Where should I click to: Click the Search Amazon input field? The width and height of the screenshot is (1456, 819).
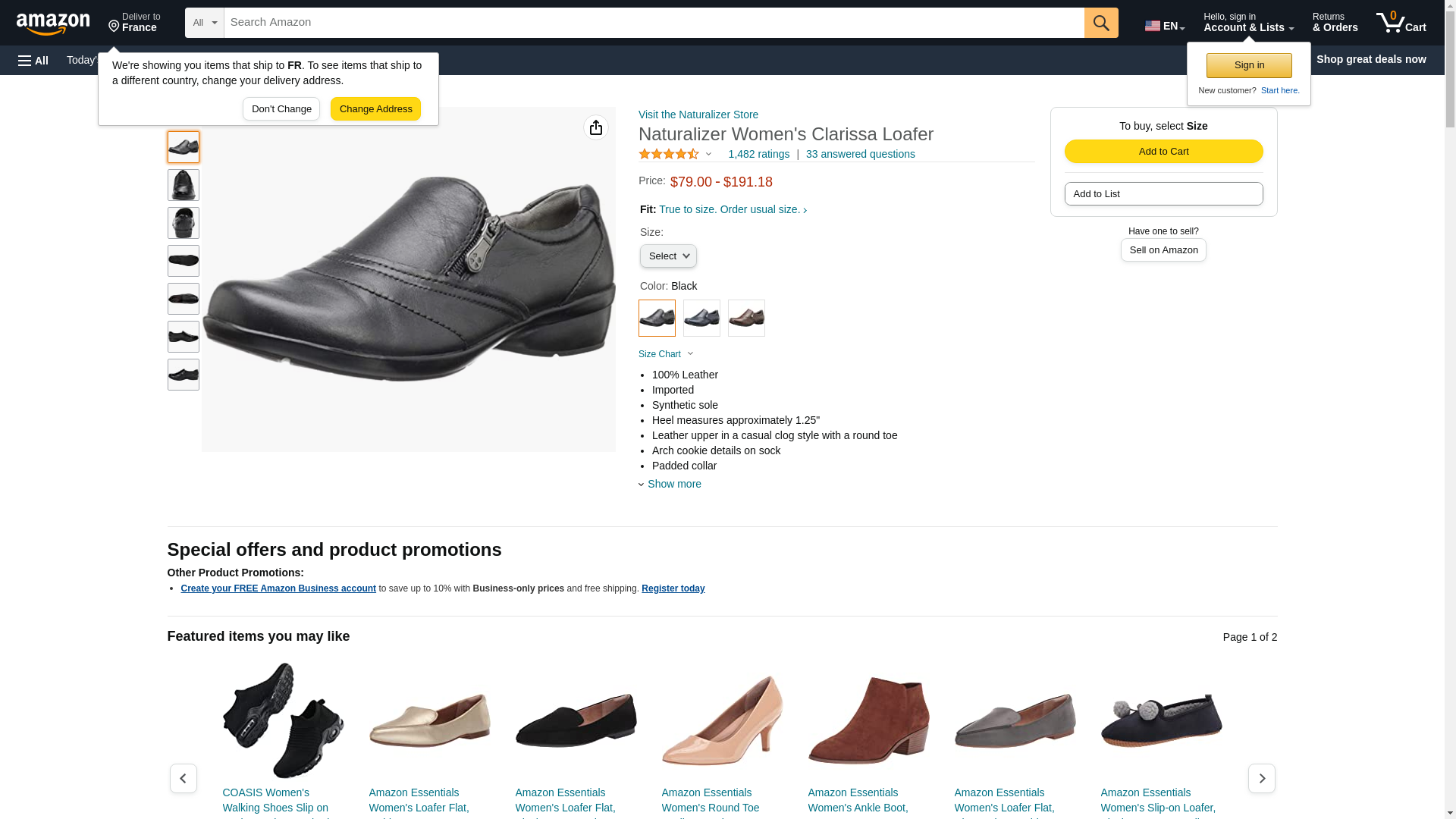point(654,23)
